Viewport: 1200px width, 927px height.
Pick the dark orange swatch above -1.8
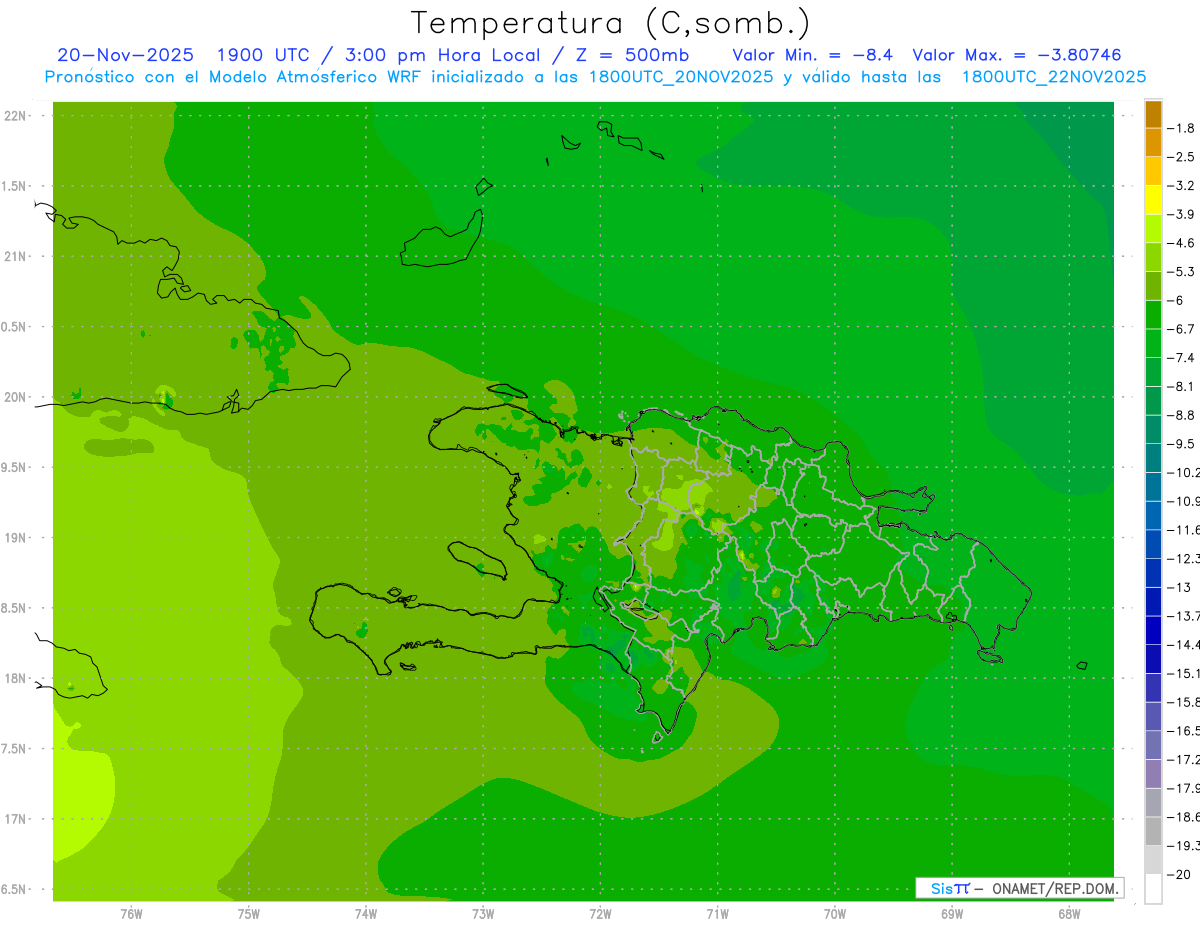pyautogui.click(x=1153, y=114)
